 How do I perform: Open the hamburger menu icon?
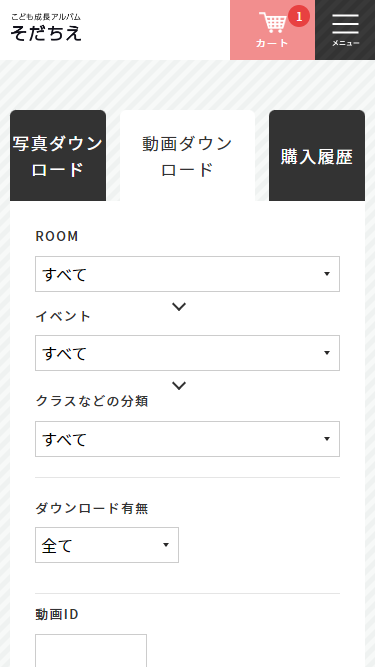[345, 24]
